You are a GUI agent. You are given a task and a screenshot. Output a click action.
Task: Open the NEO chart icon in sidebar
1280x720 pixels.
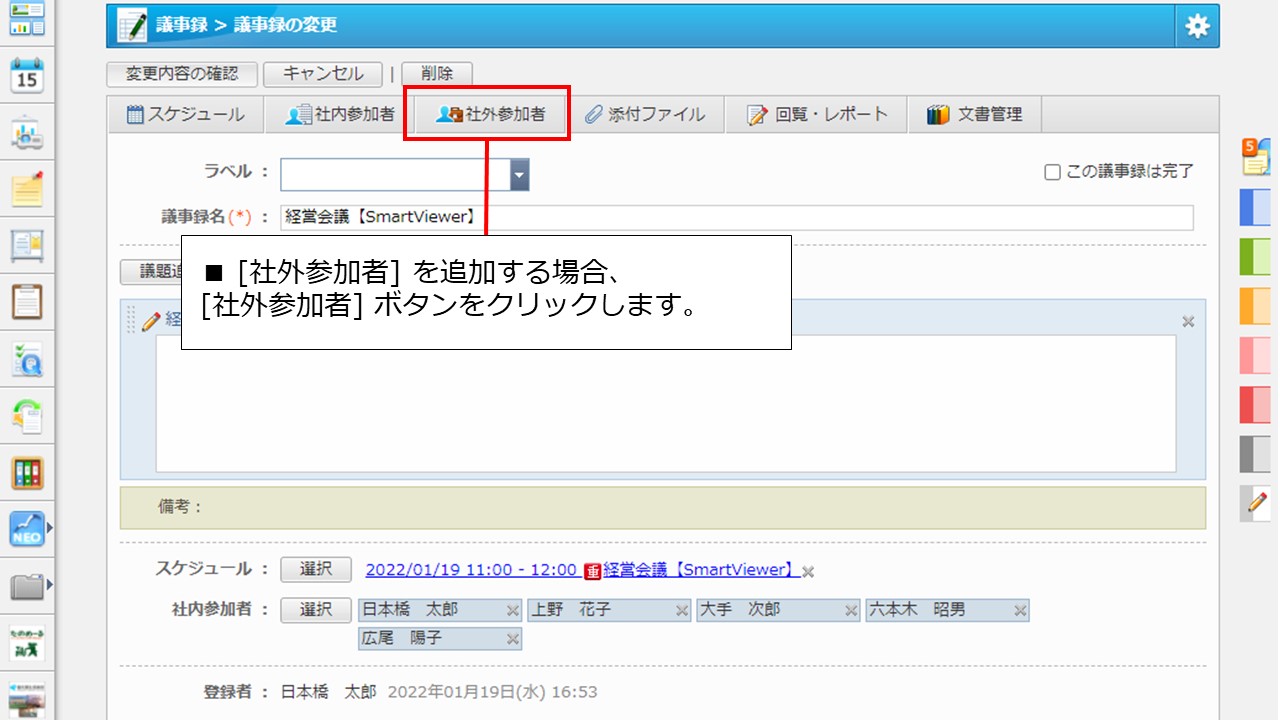tap(27, 529)
